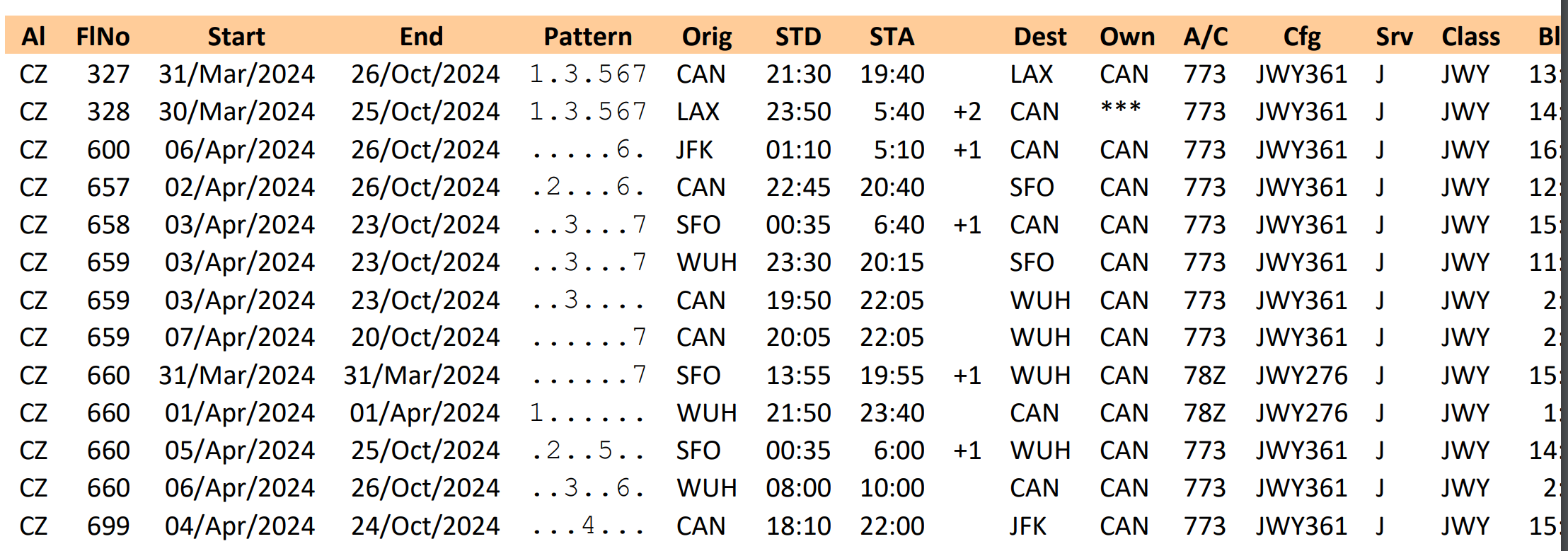Viewport: 1568px width, 551px height.
Task: Select the *** owner cell
Action: pyautogui.click(x=1121, y=108)
